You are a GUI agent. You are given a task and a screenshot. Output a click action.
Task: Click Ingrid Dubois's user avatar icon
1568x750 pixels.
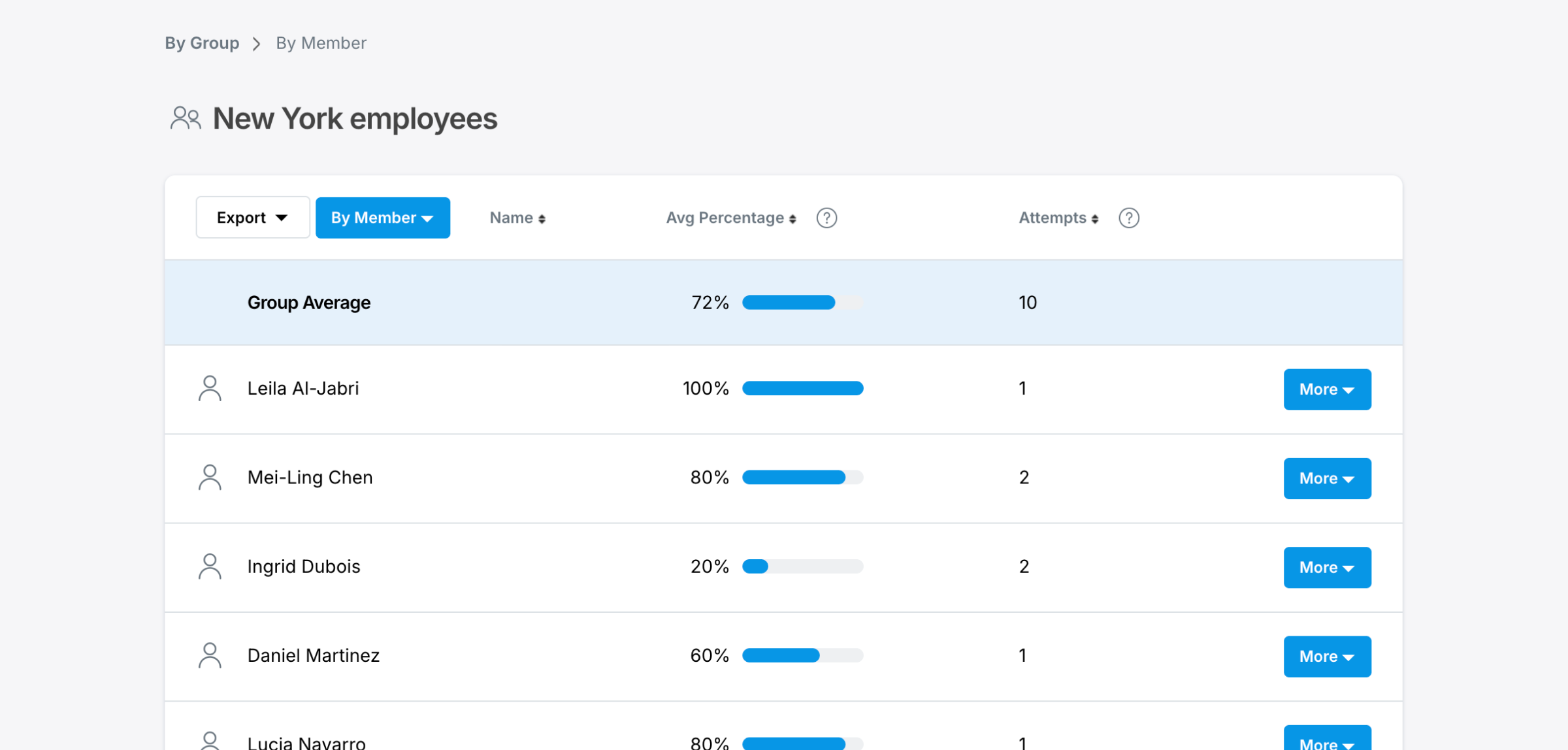point(210,566)
